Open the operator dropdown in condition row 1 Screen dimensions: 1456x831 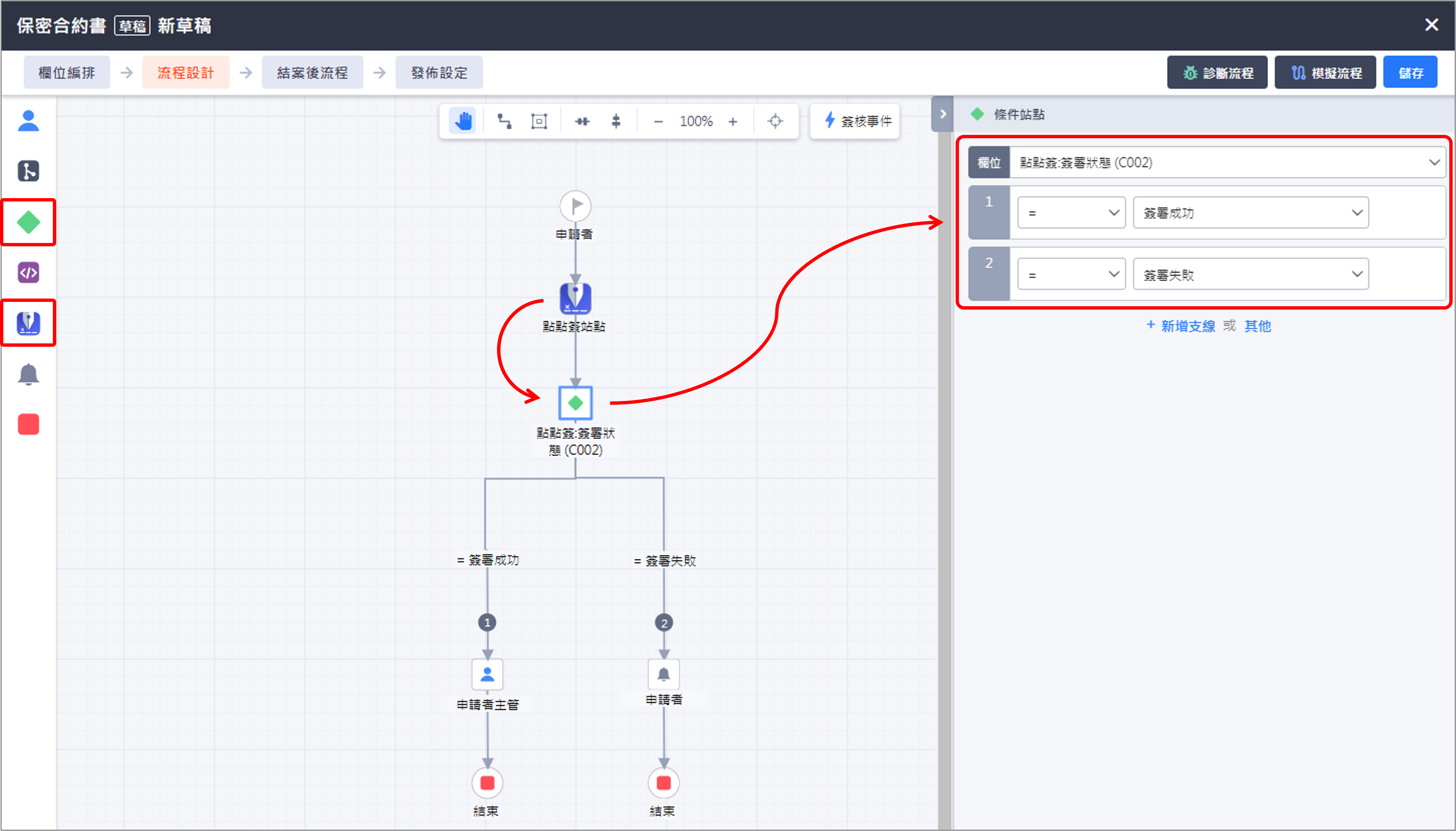click(1072, 213)
